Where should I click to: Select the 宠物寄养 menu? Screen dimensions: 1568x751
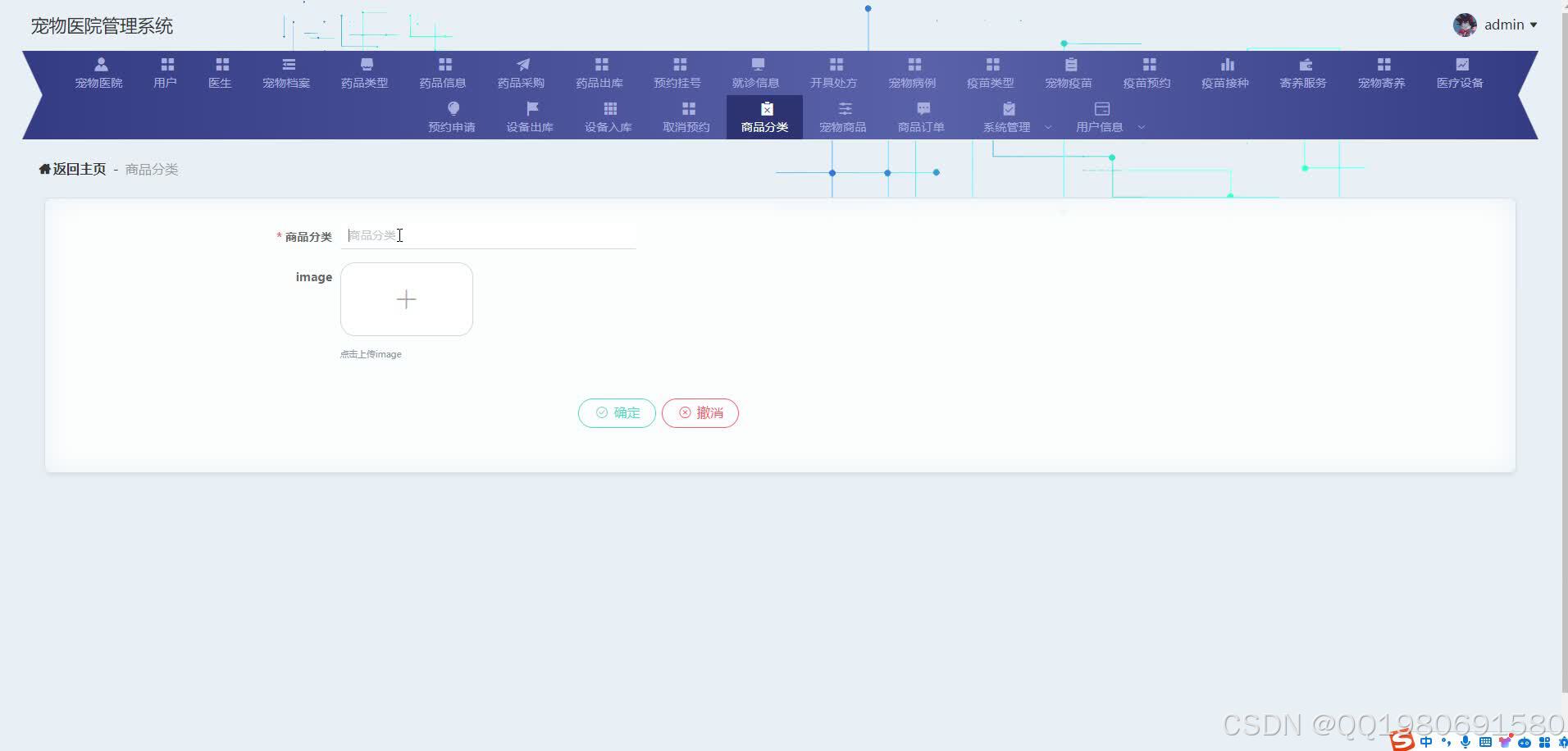point(1382,73)
